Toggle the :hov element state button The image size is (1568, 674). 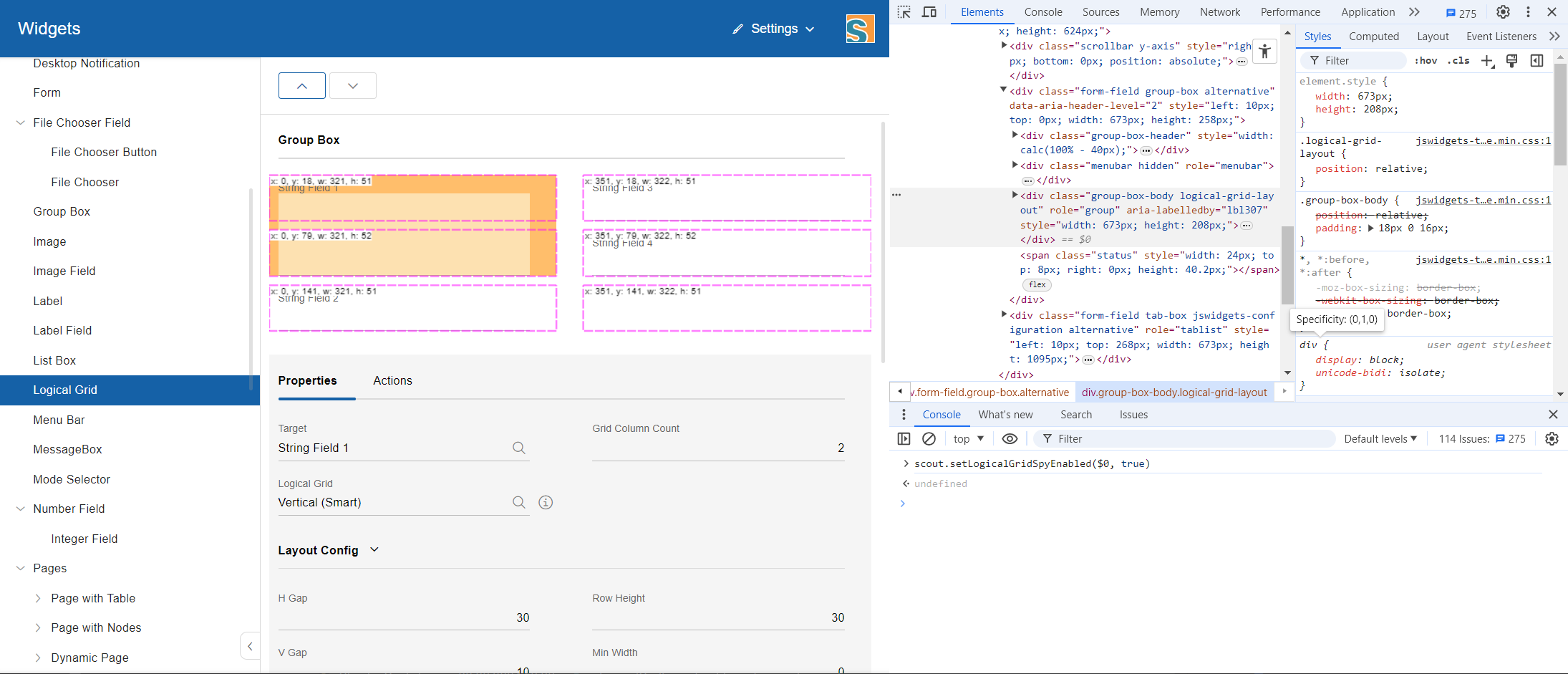pos(1426,61)
